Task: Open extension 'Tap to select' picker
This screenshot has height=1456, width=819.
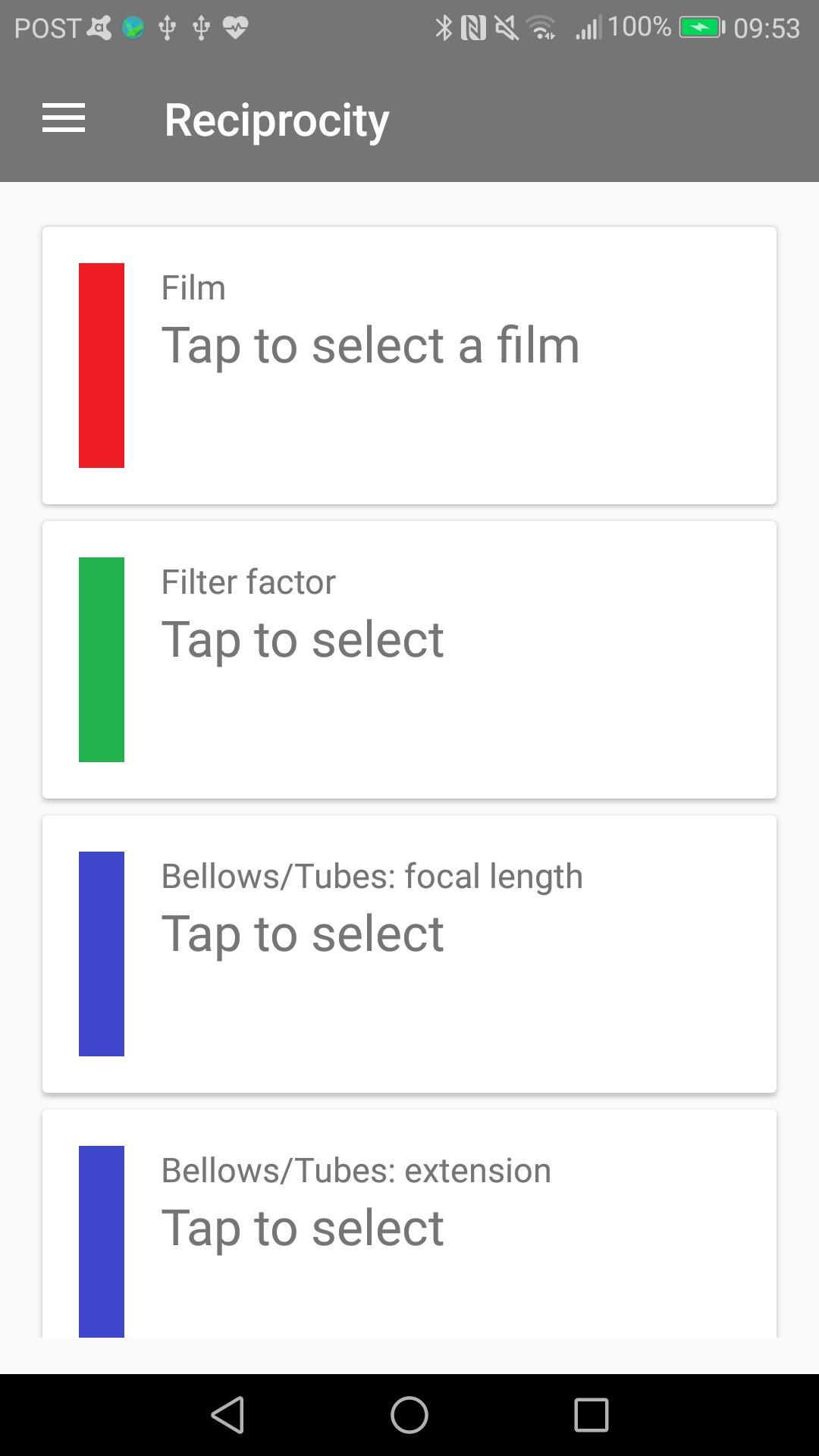Action: pos(303,1228)
